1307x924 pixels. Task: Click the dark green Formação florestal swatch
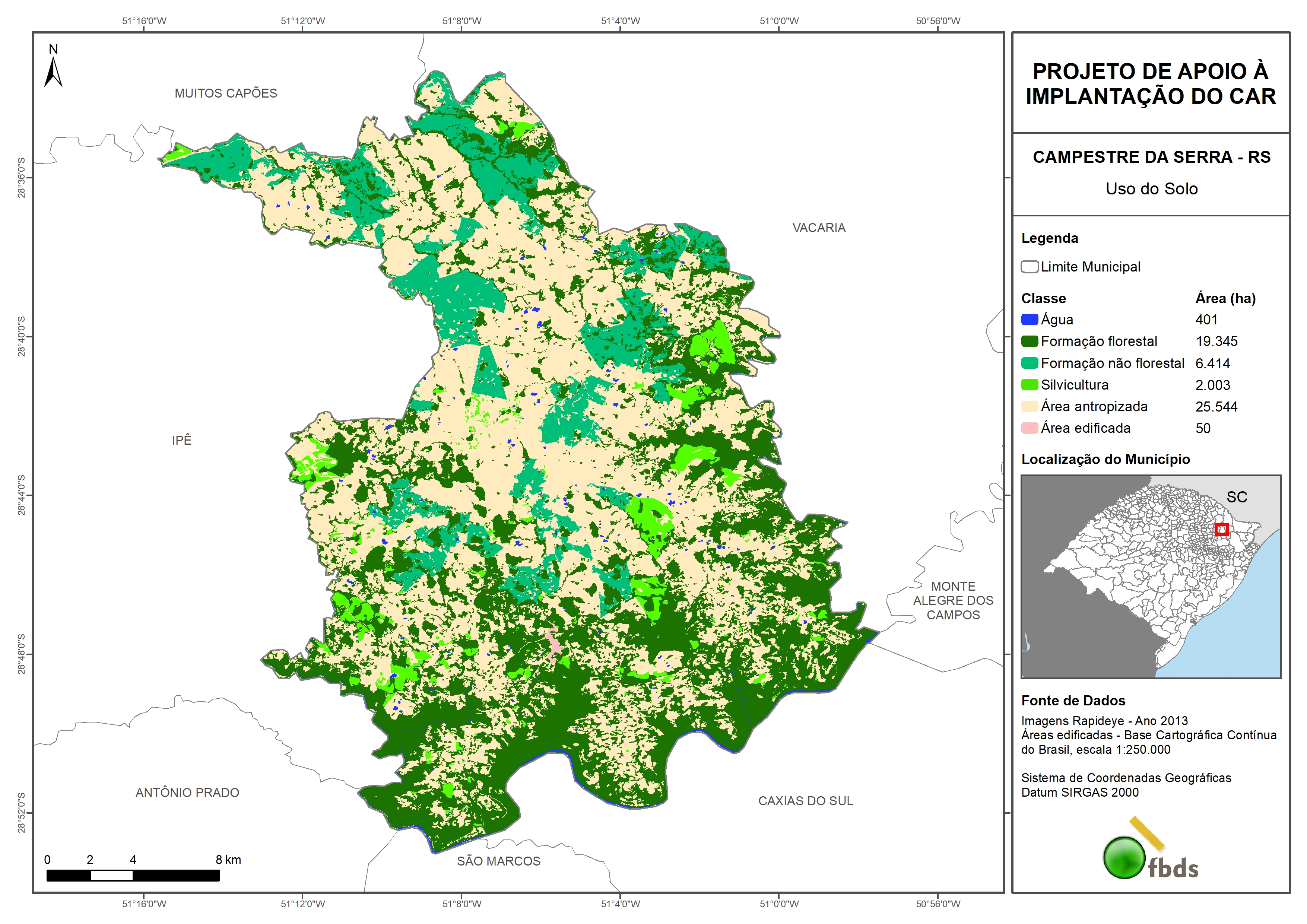point(1029,341)
